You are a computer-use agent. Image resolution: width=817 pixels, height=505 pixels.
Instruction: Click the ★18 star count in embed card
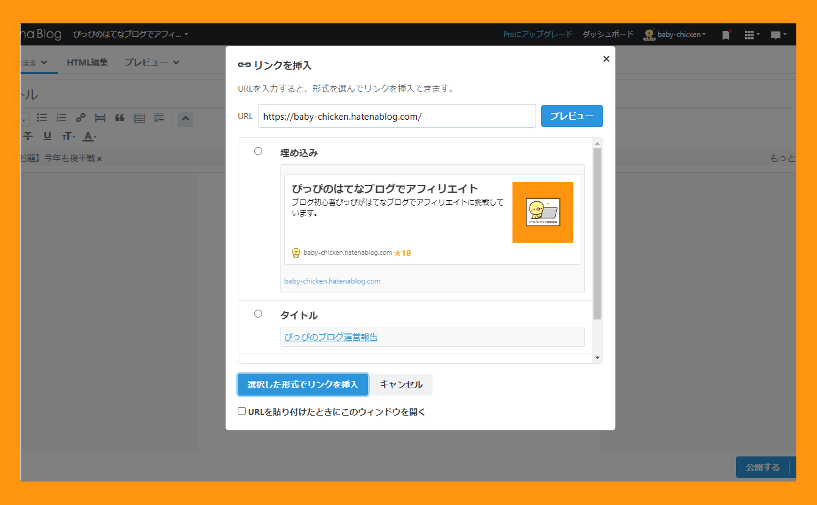coord(403,253)
